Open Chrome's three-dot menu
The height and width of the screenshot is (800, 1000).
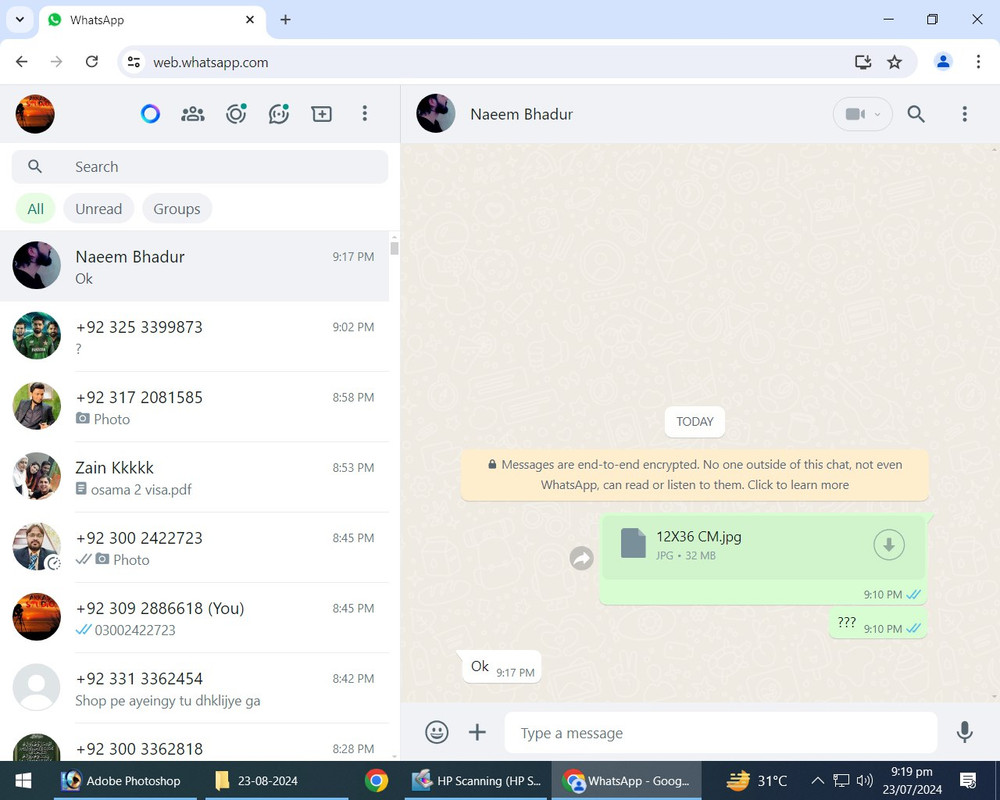978,62
